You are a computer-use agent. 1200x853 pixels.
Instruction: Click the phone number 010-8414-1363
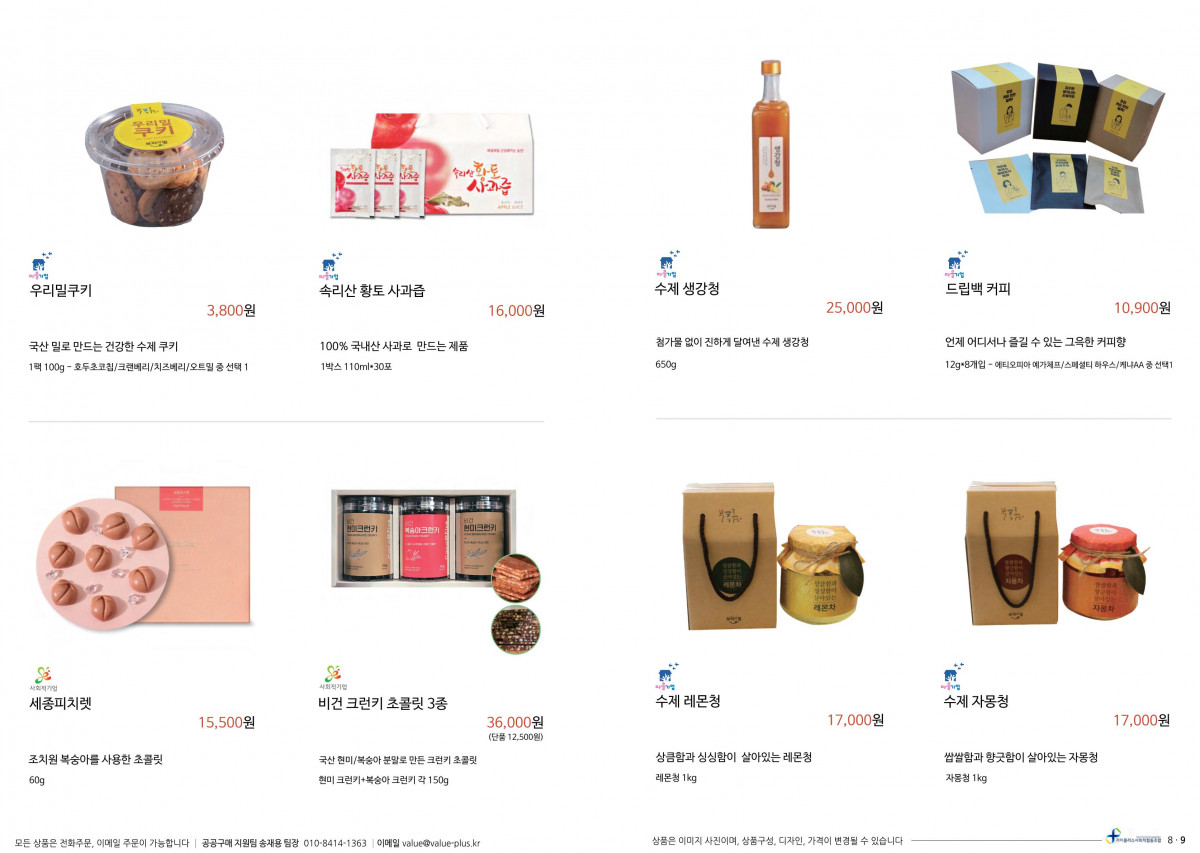pos(335,843)
